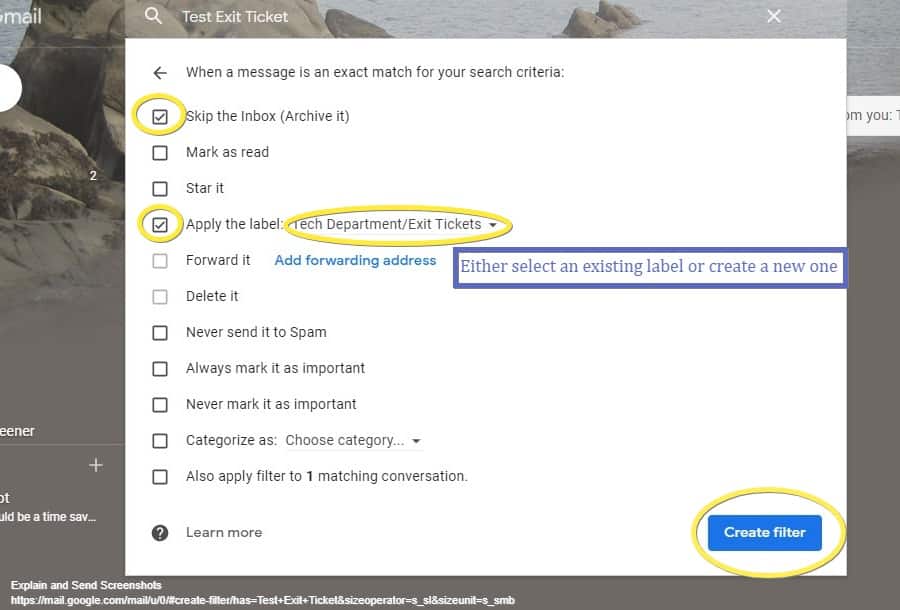Open Add forwarding address
Screen dimensions: 900x610
click(x=355, y=260)
